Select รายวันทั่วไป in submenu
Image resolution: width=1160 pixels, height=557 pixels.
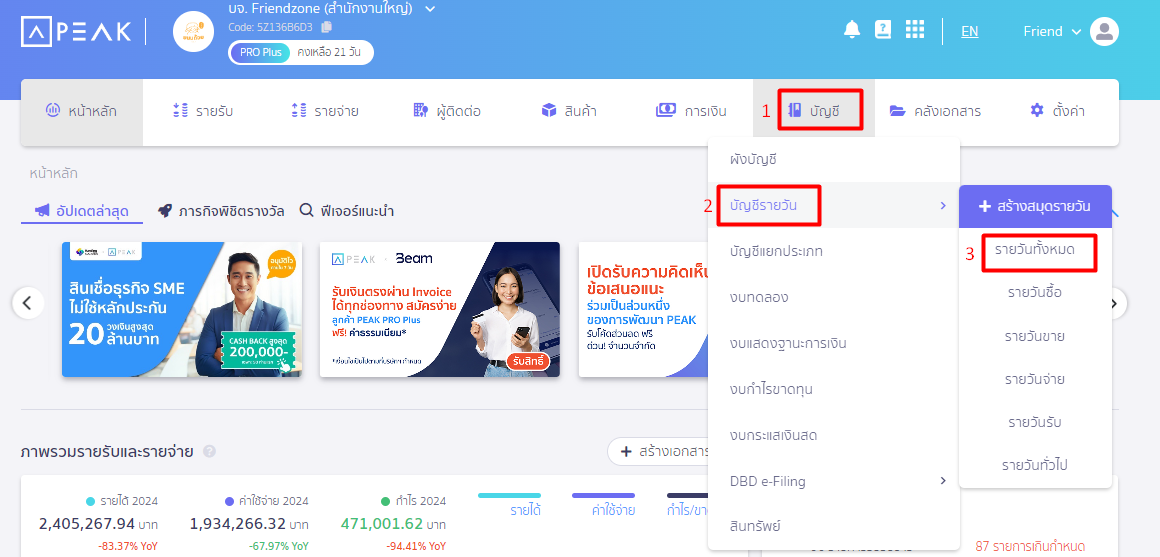pyautogui.click(x=1035, y=465)
